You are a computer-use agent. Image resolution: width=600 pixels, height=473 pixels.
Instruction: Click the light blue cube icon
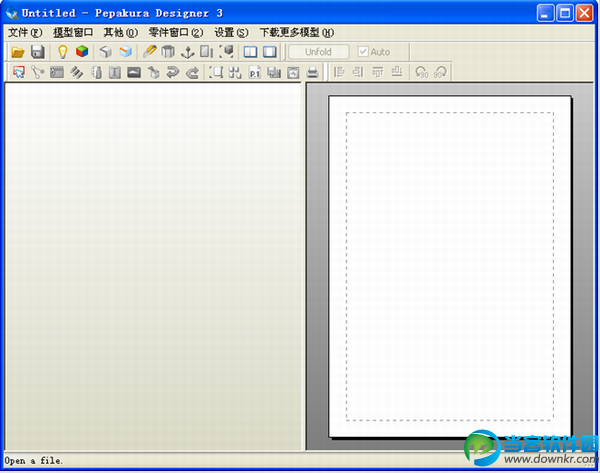tap(126, 51)
